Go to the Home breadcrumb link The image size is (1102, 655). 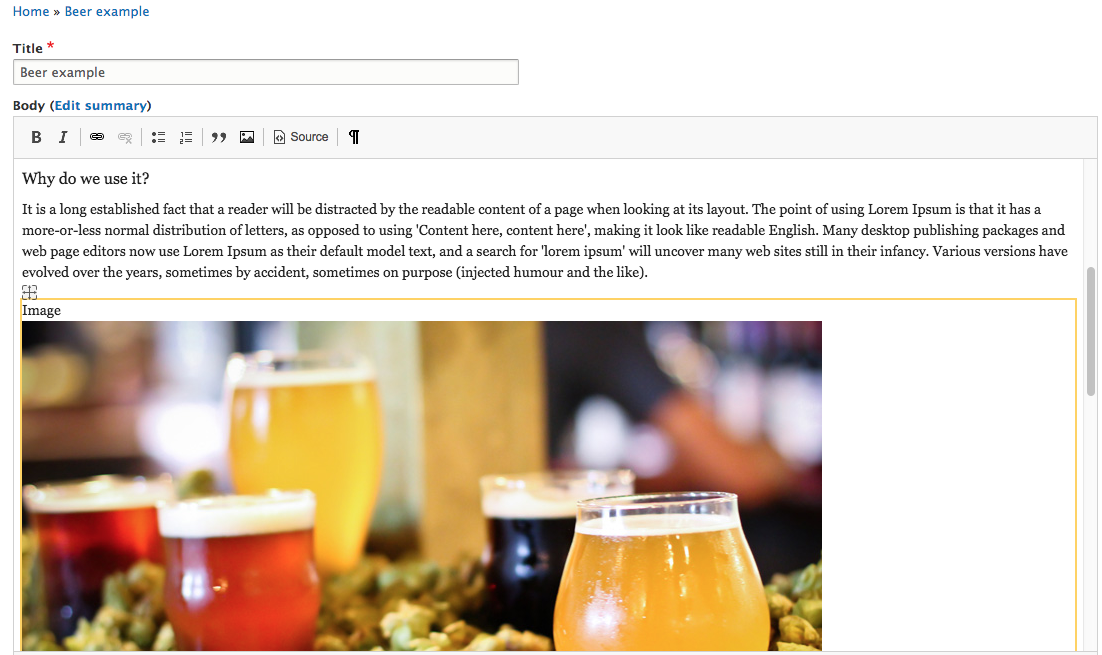click(x=31, y=11)
